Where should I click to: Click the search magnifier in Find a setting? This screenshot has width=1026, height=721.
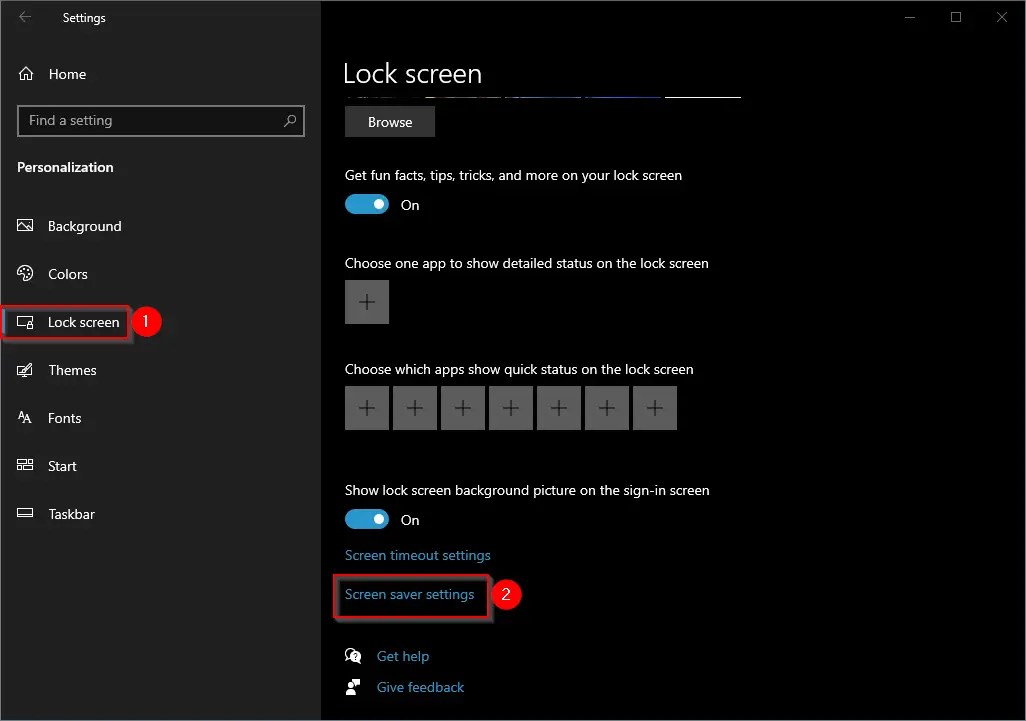pos(291,120)
